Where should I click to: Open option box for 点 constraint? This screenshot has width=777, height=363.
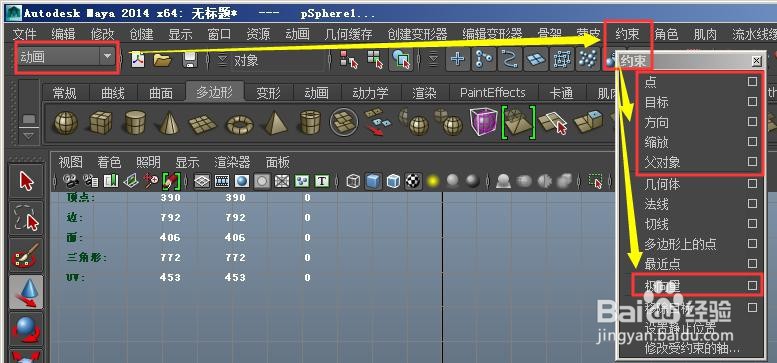coord(752,81)
